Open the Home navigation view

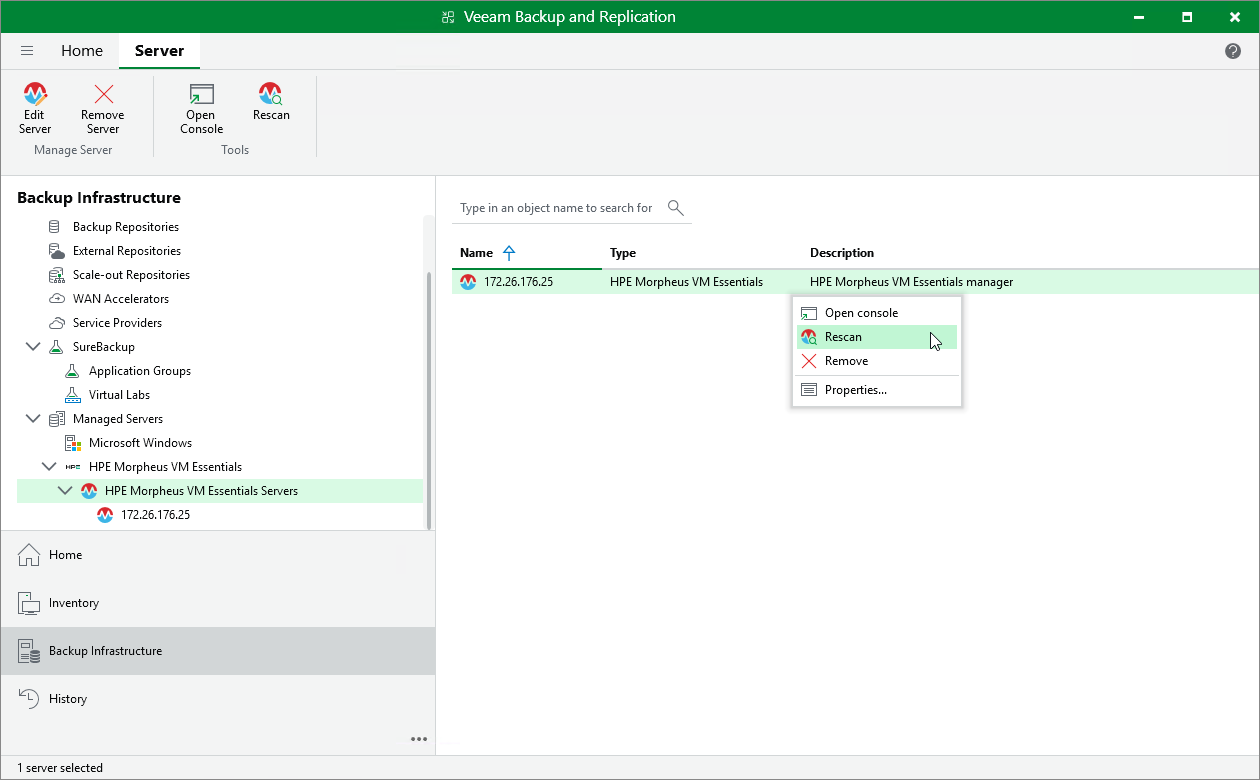tap(218, 555)
